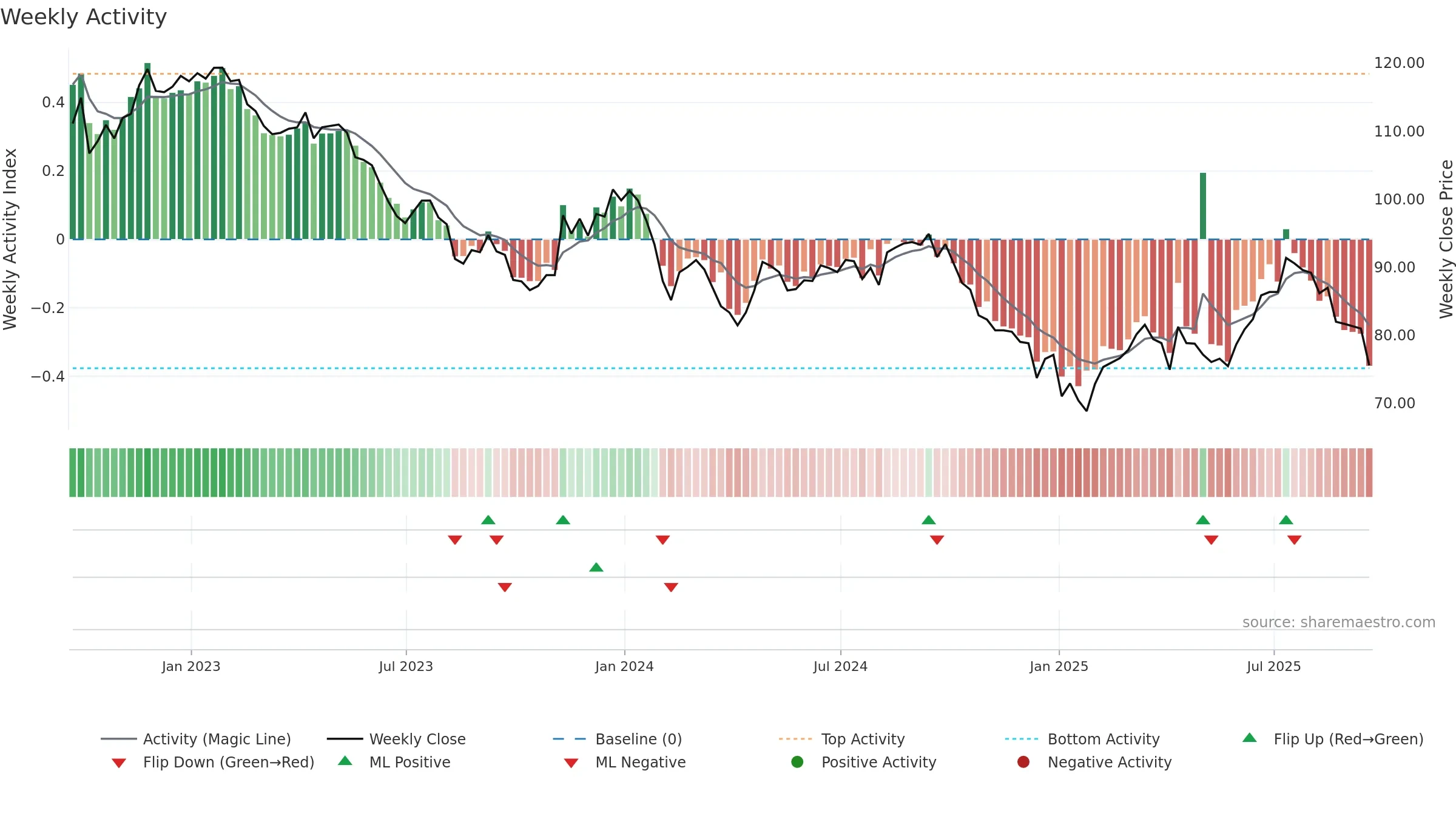Select the lone green ML Positive marker
This screenshot has width=1456, height=819.
click(x=596, y=567)
